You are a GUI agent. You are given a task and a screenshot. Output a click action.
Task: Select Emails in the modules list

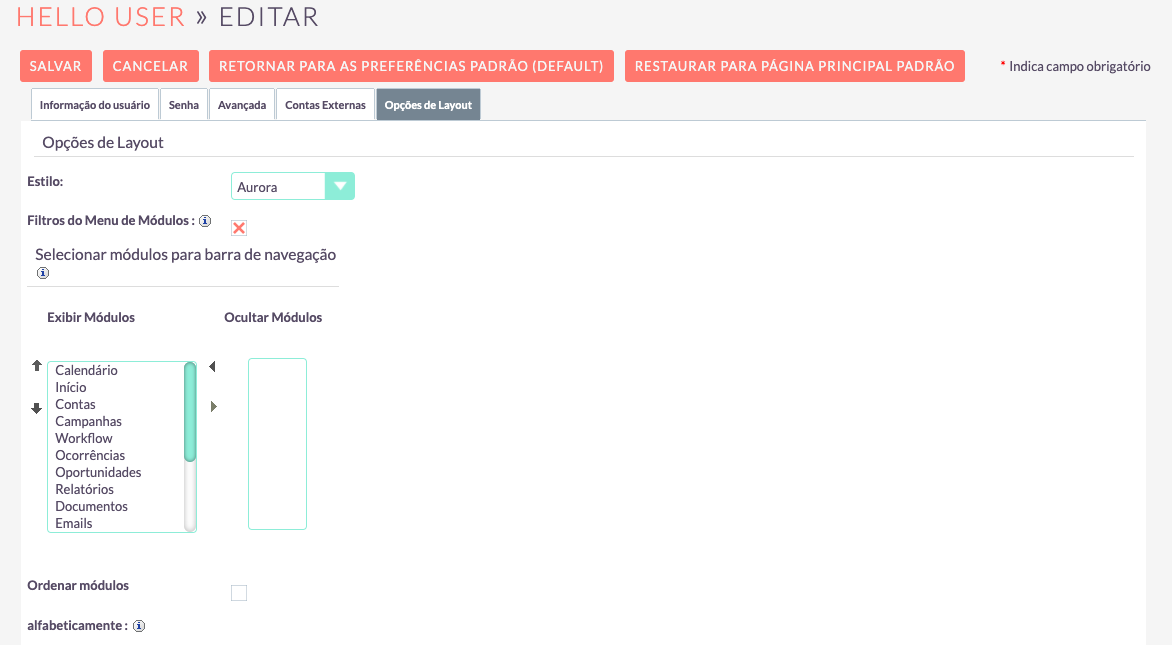pyautogui.click(x=74, y=523)
